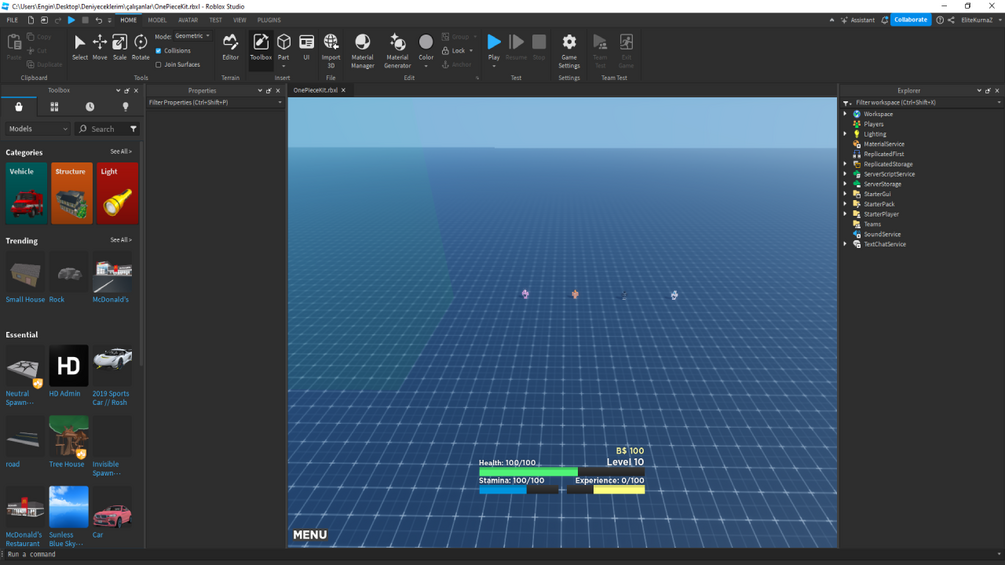Open the Tree House link
This screenshot has width=1005, height=565.
tap(67, 464)
